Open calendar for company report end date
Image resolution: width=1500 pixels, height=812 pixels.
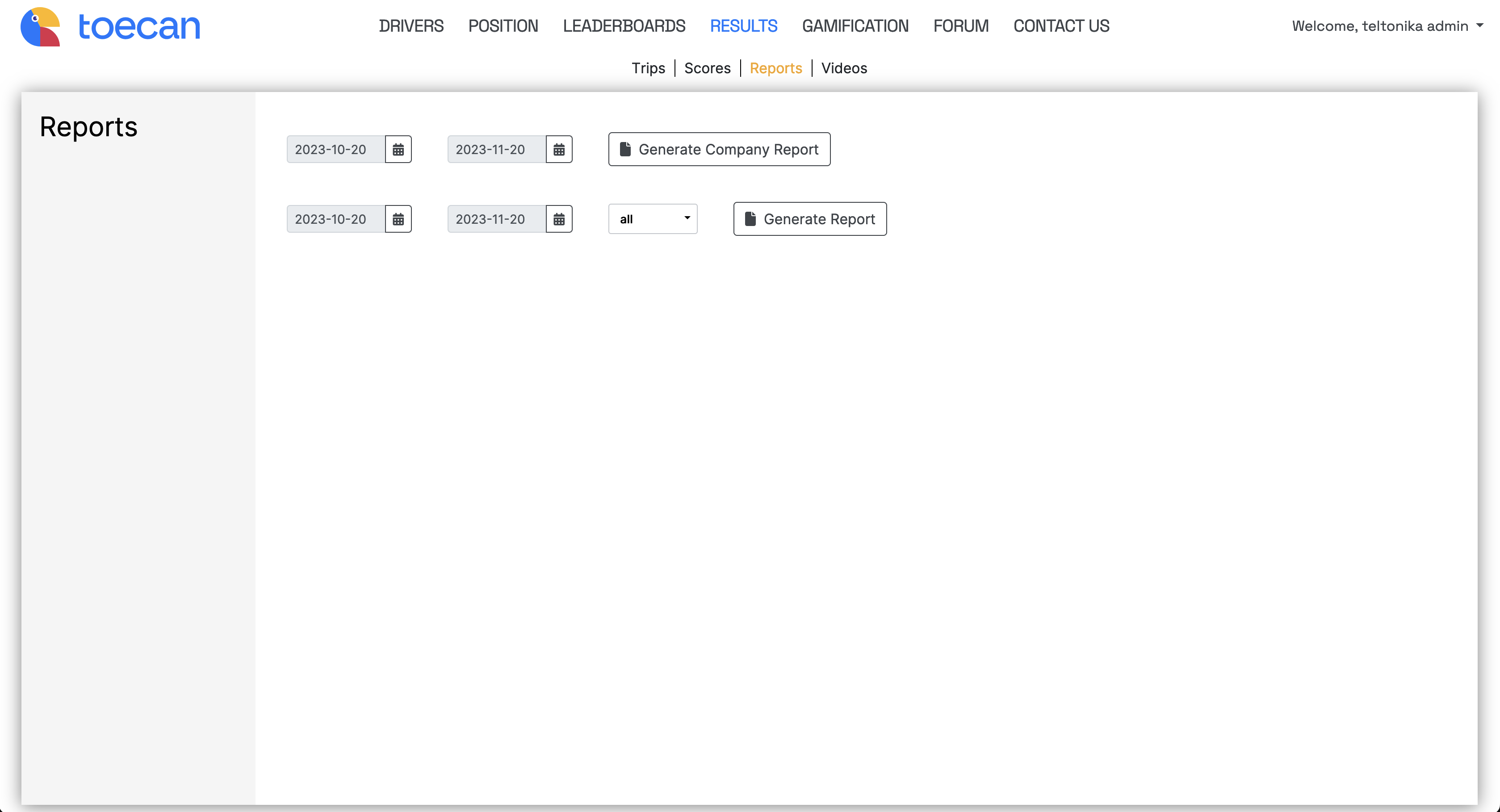559,150
